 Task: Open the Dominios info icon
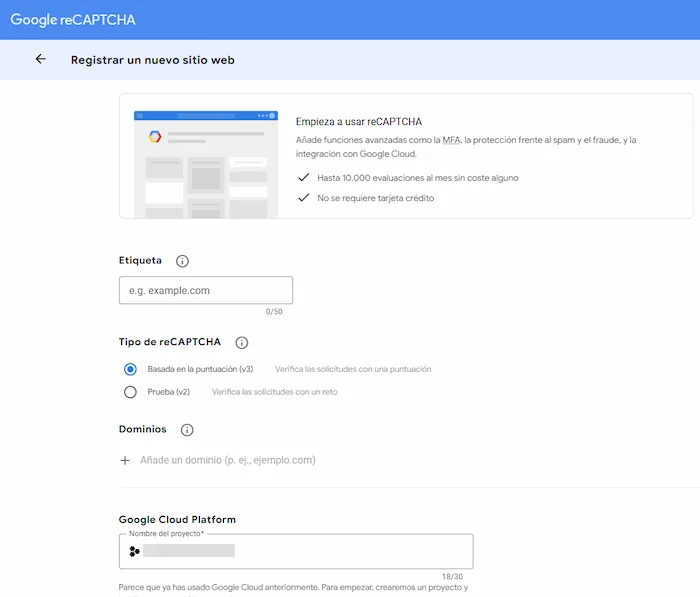[x=187, y=430]
